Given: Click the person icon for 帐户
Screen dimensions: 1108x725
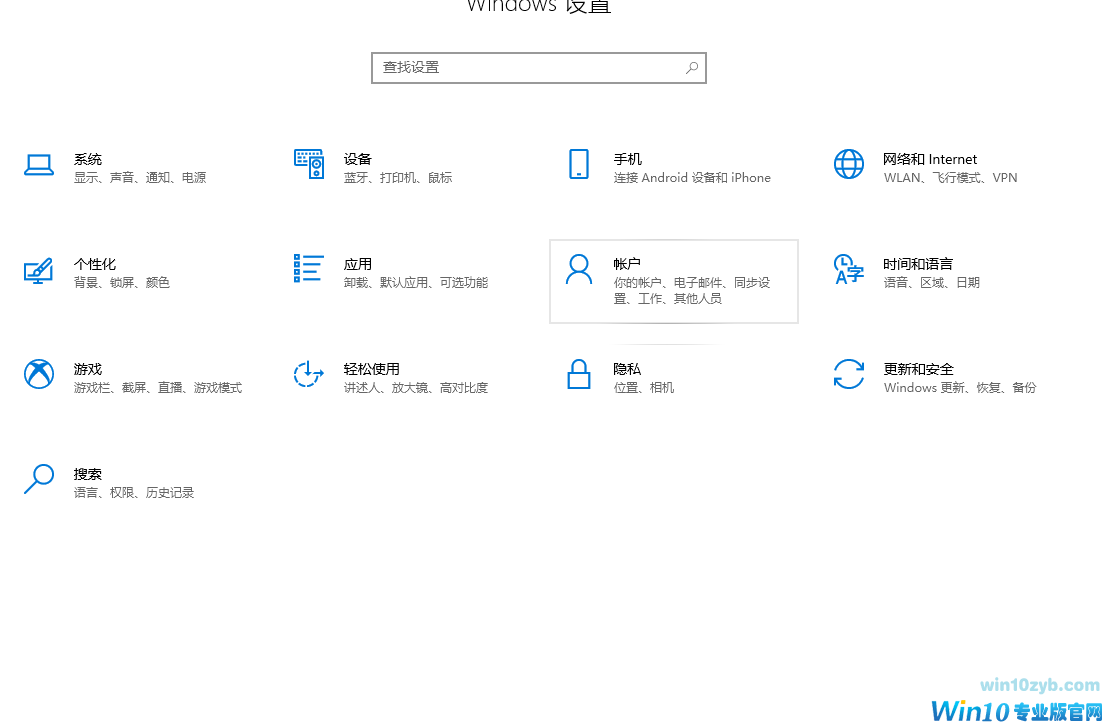Looking at the screenshot, I should (x=578, y=269).
